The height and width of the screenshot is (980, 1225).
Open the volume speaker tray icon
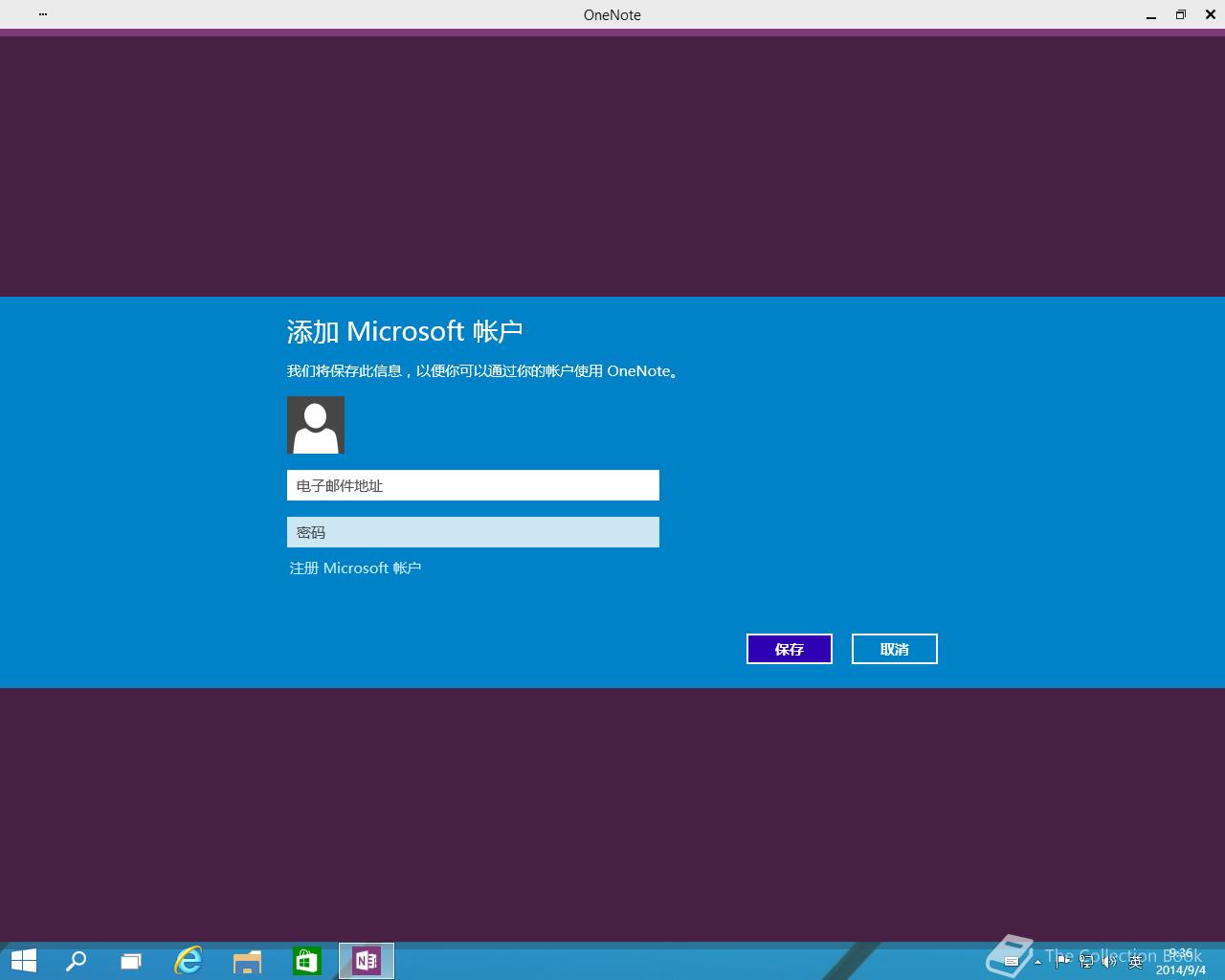click(x=1110, y=962)
